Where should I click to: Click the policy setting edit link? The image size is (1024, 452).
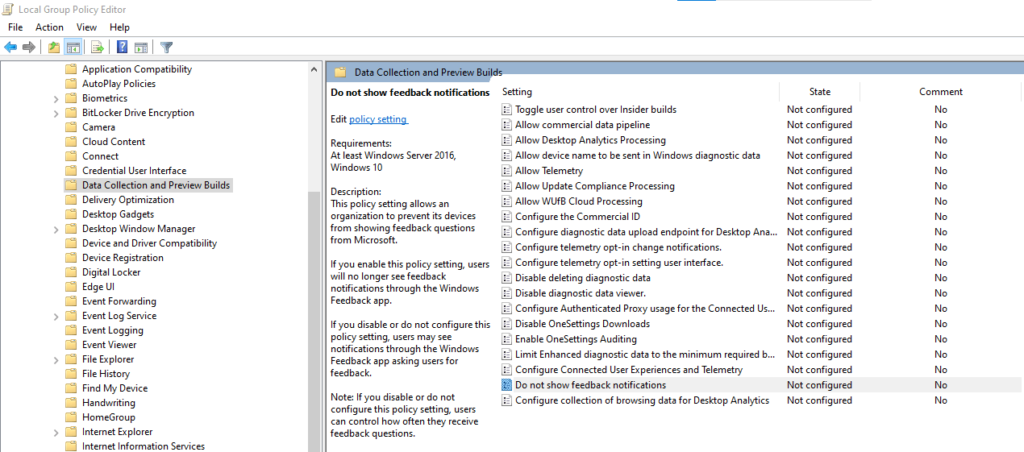[x=378, y=119]
